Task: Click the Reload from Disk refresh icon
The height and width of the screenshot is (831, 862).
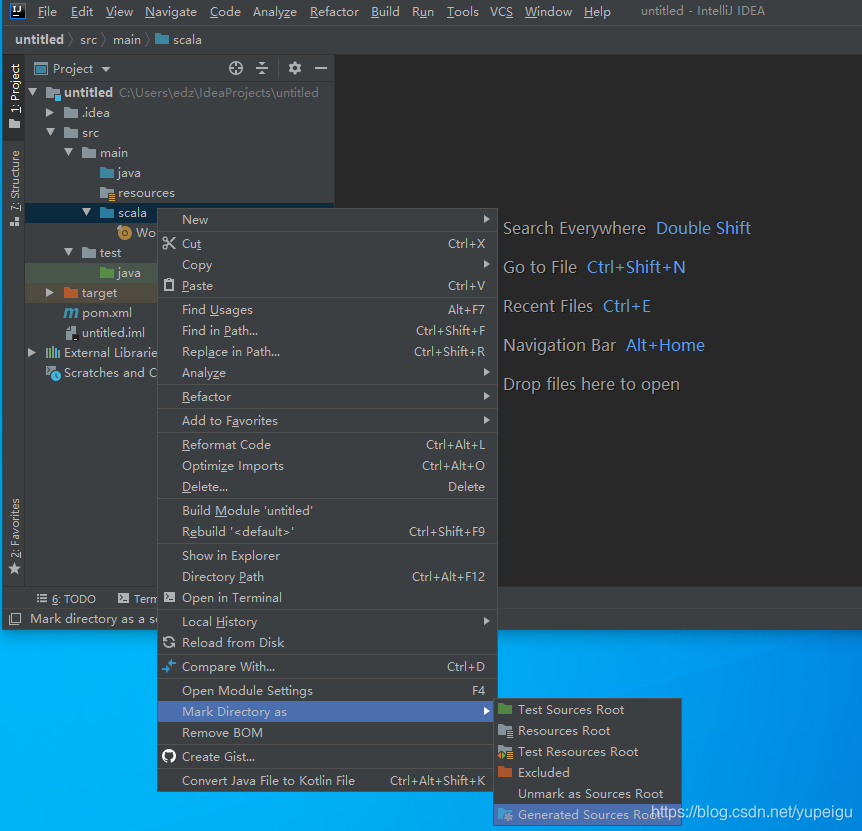Action: click(169, 642)
